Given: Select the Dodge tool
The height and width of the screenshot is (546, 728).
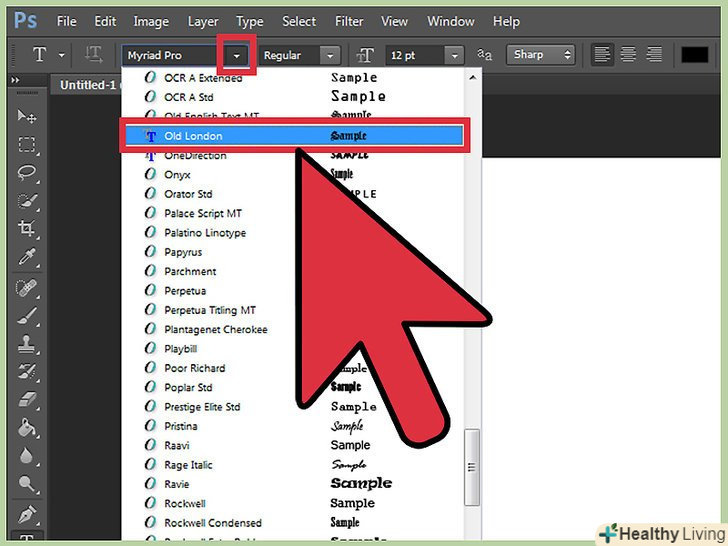Looking at the screenshot, I should point(26,484).
